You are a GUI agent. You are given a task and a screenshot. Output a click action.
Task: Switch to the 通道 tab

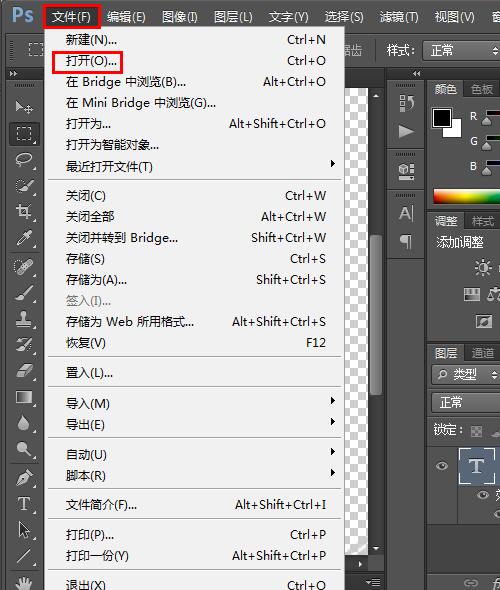[482, 353]
